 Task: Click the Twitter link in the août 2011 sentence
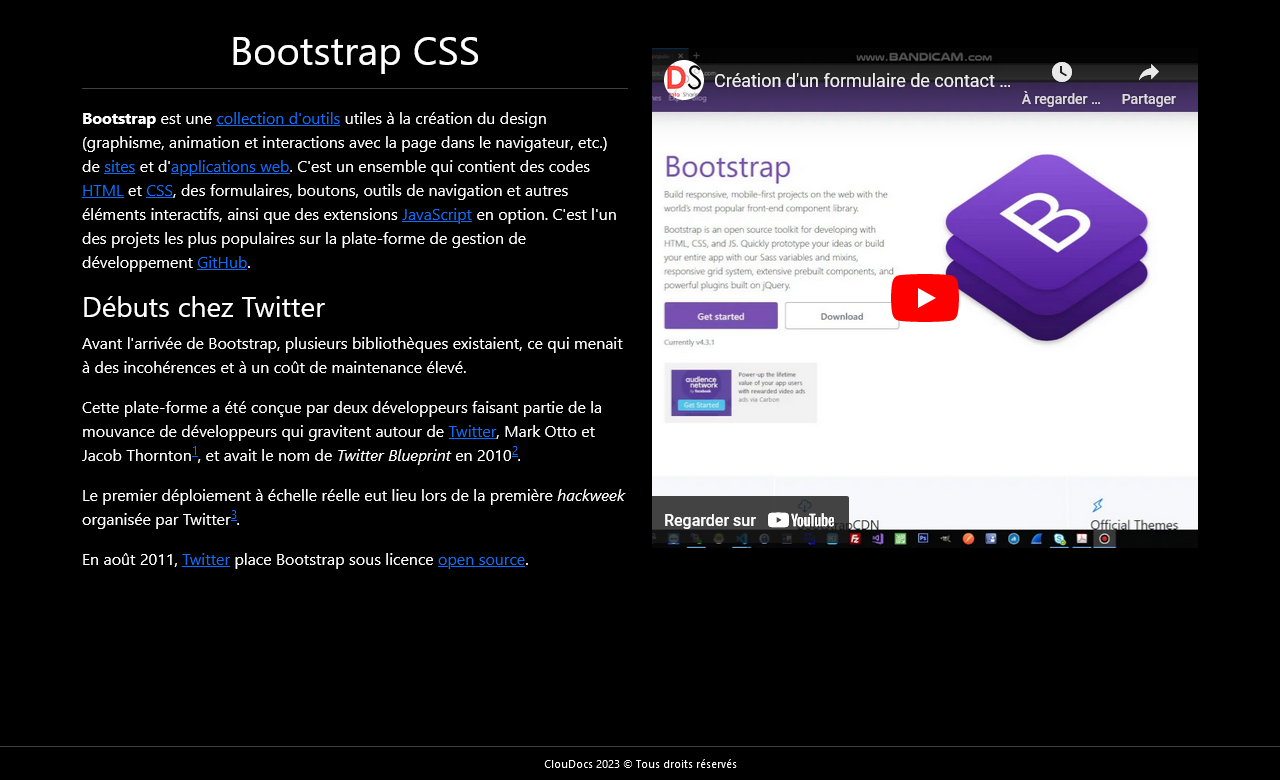pos(205,559)
